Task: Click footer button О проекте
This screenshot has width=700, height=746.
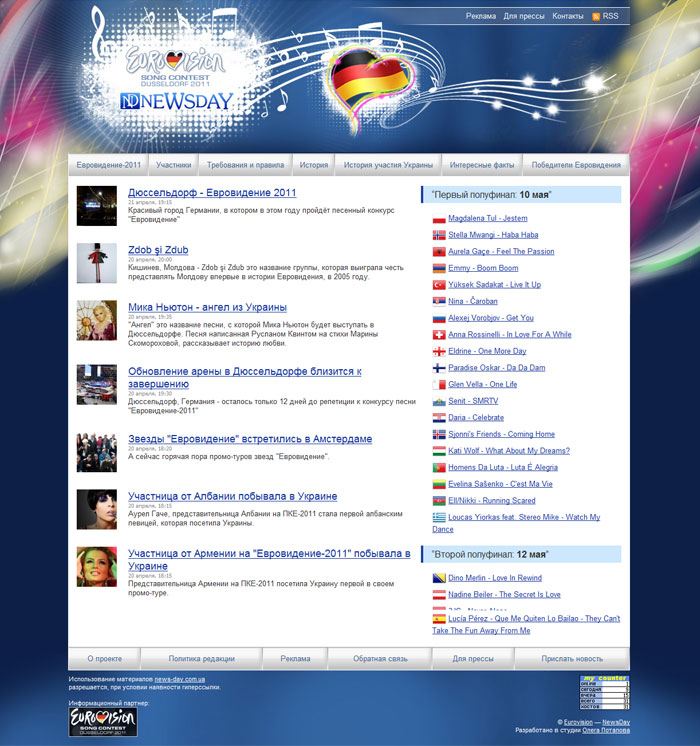Action: (x=104, y=659)
